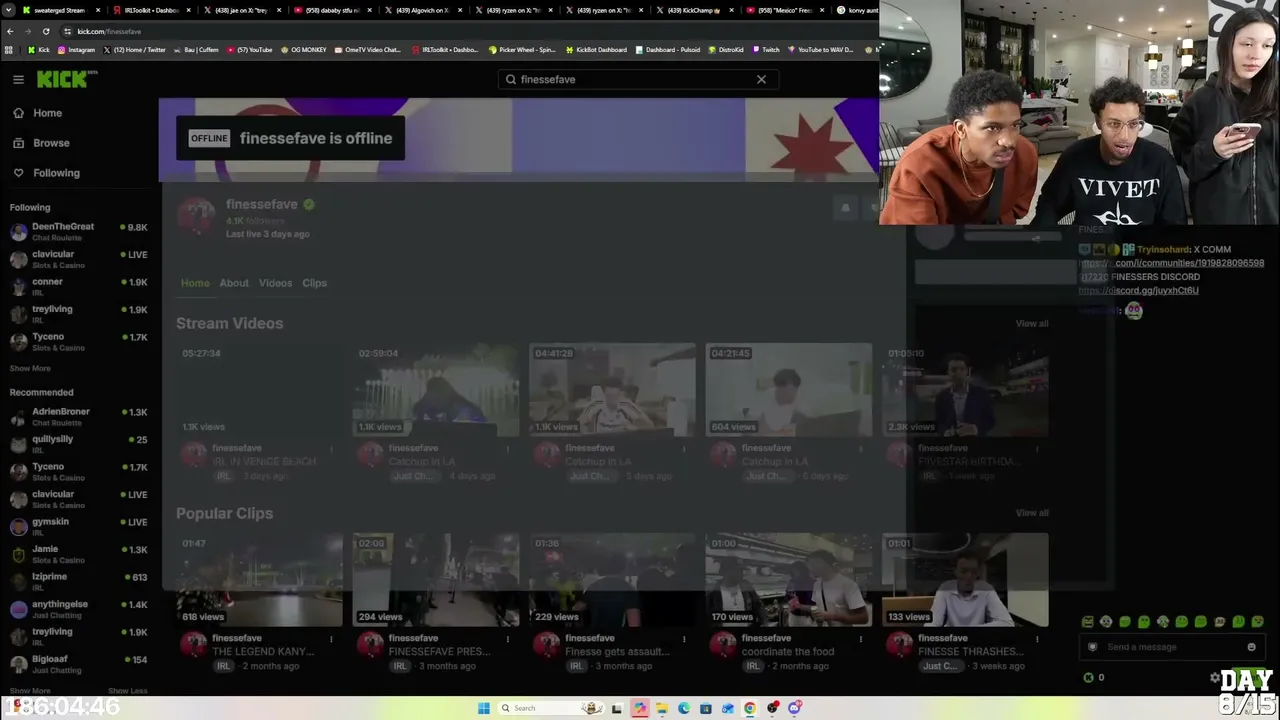The height and width of the screenshot is (720, 1280).
Task: Open Browse in the sidebar
Action: (51, 143)
